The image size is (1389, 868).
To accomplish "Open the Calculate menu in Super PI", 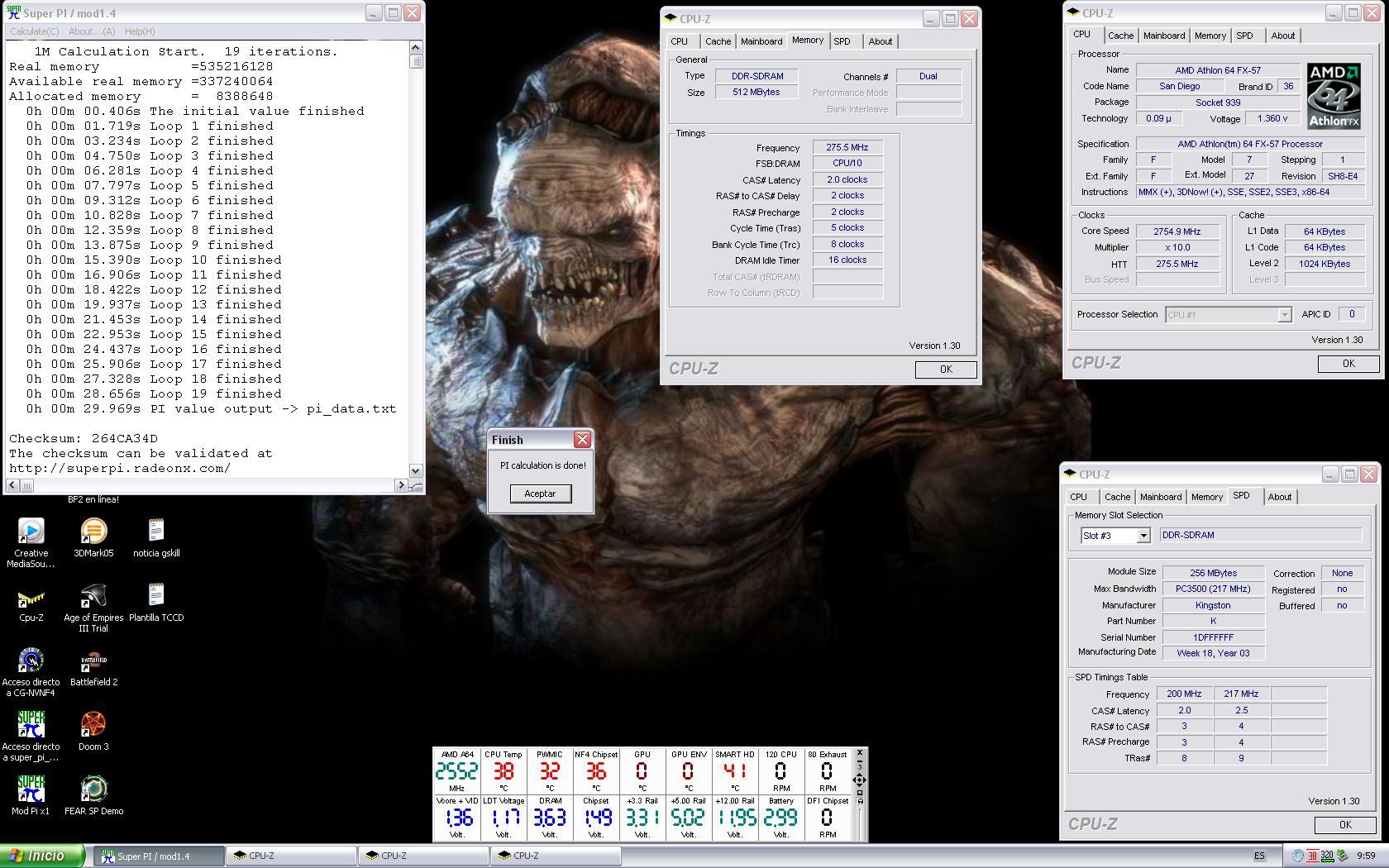I will pos(34,31).
